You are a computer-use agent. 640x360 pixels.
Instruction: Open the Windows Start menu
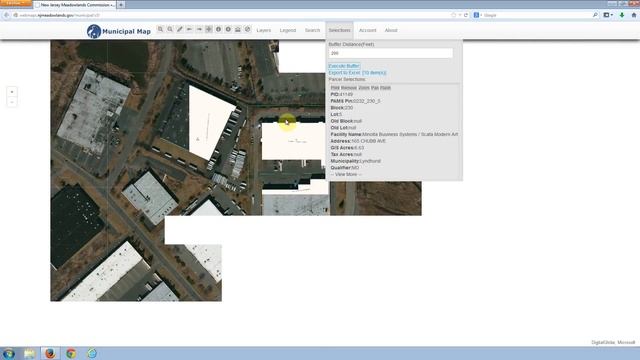[x=9, y=353]
